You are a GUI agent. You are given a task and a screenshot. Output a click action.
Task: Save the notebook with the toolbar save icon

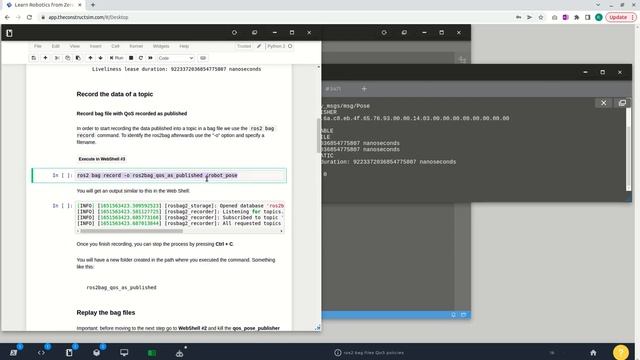34,58
